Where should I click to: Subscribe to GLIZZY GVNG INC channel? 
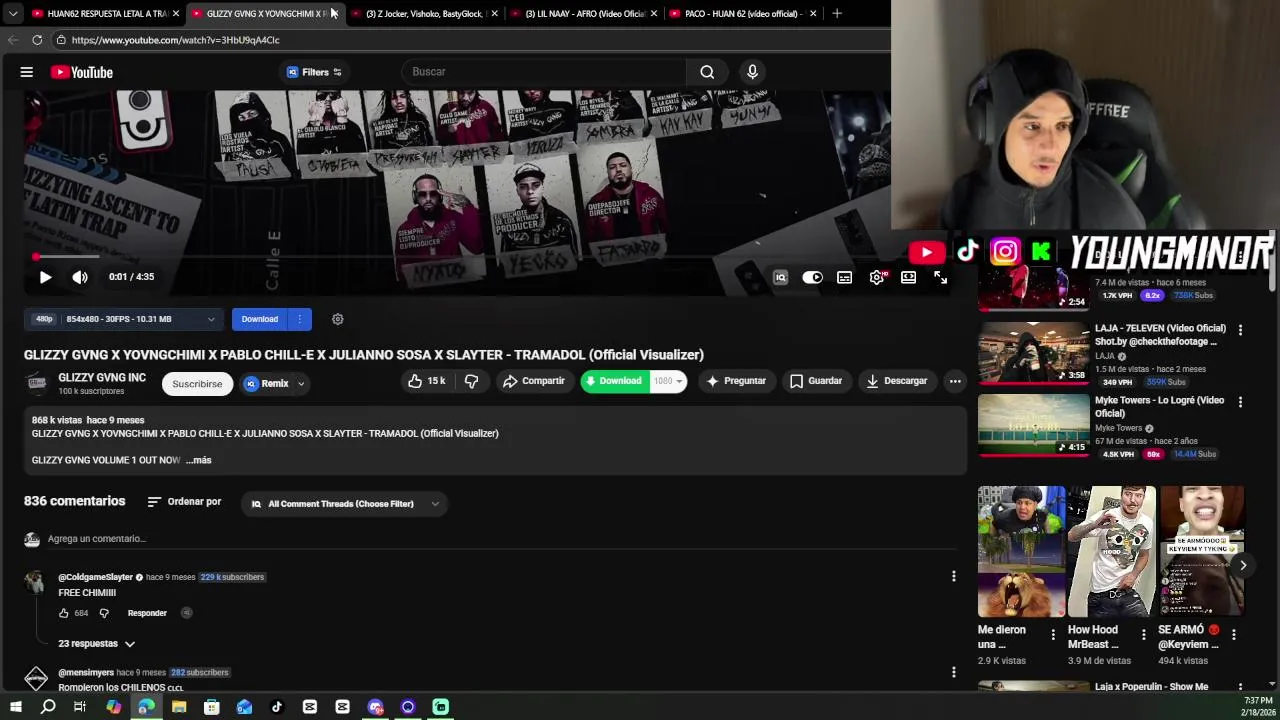pos(197,384)
